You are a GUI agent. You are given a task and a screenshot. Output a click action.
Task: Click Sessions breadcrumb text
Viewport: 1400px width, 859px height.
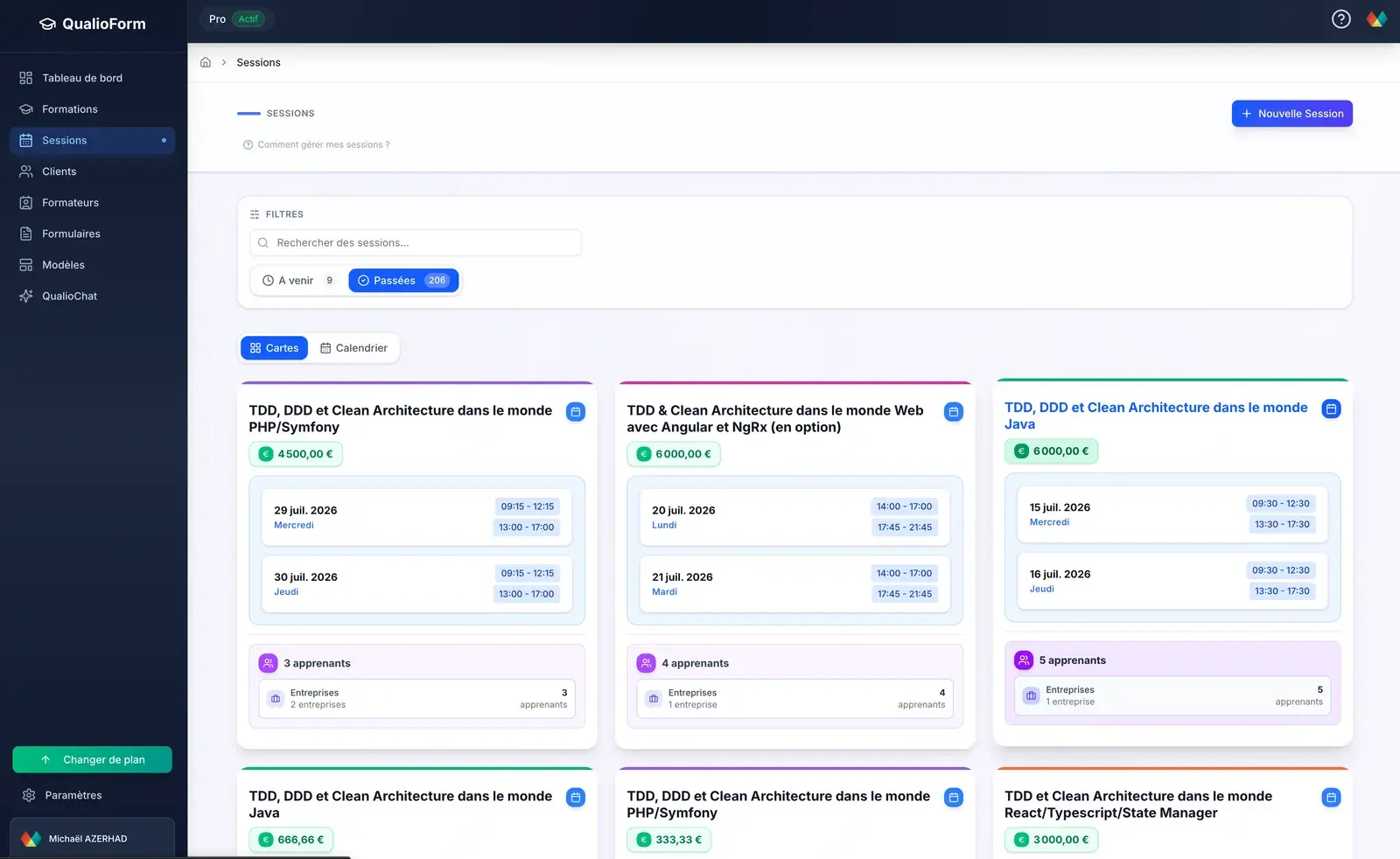coord(258,62)
